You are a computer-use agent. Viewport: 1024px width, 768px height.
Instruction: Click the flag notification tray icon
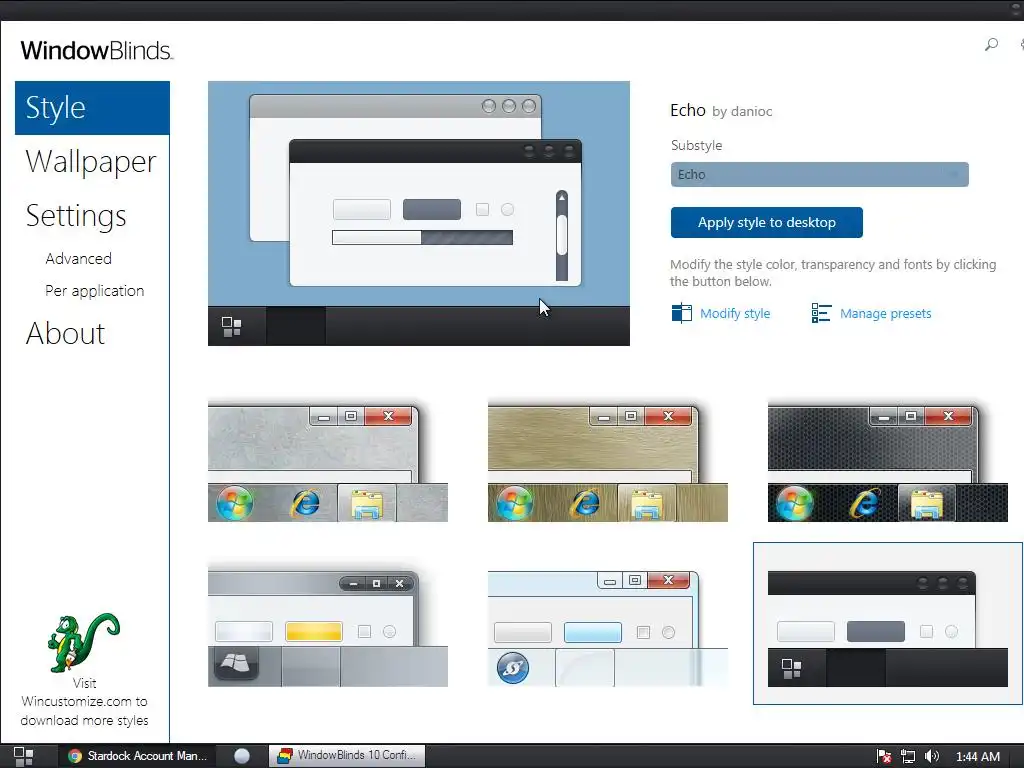[884, 756]
